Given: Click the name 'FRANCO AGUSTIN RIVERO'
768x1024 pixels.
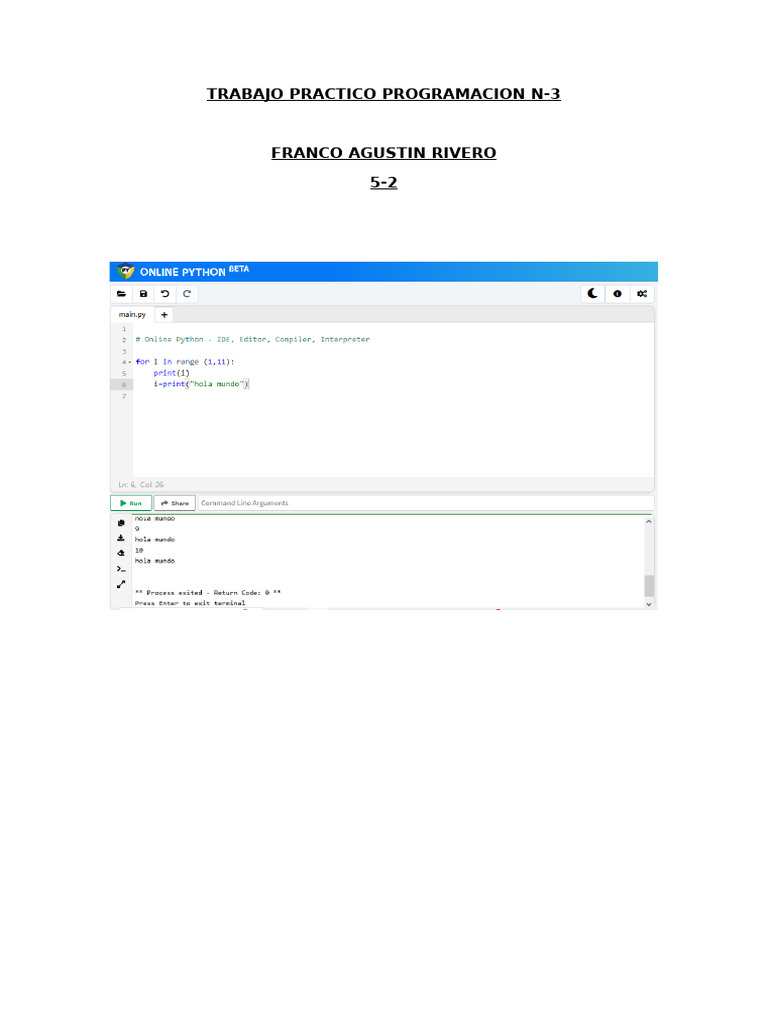Looking at the screenshot, I should [384, 153].
